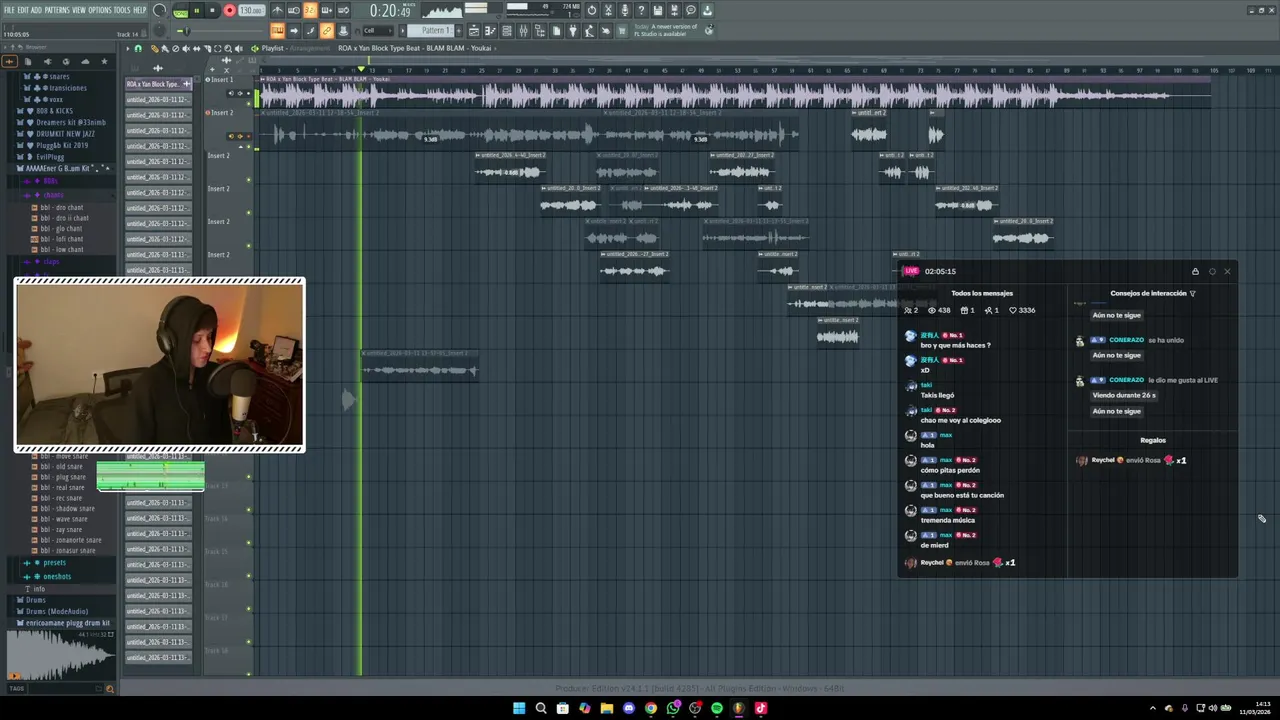Add new pattern with plus button
The width and height of the screenshot is (1280, 720).
458,30
